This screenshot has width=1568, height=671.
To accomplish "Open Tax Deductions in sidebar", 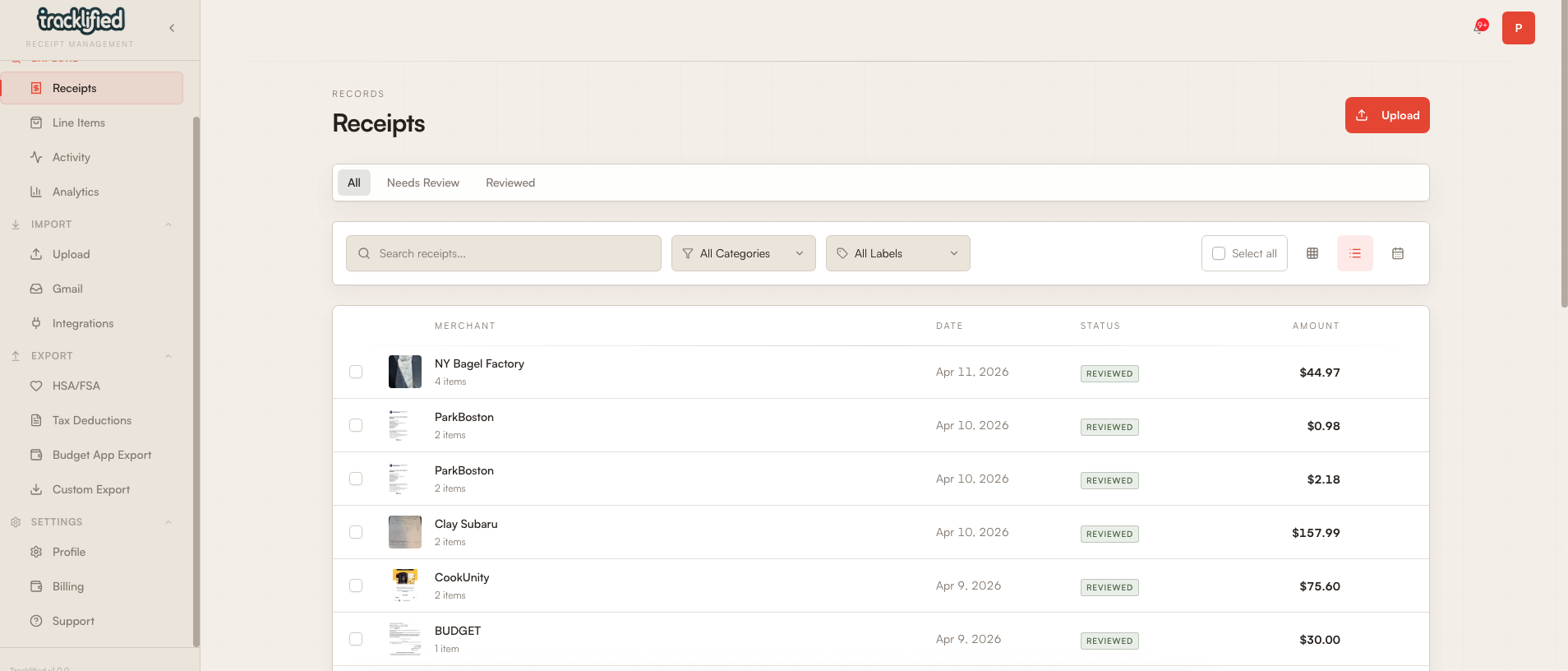I will pos(91,420).
